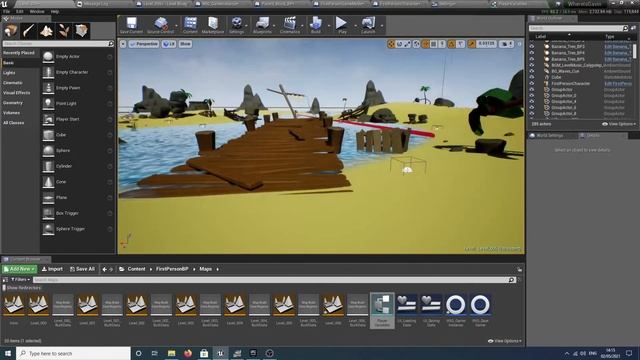This screenshot has width=640, height=360.
Task: Open the Source Control dropdown arrow
Action: (x=176, y=25)
